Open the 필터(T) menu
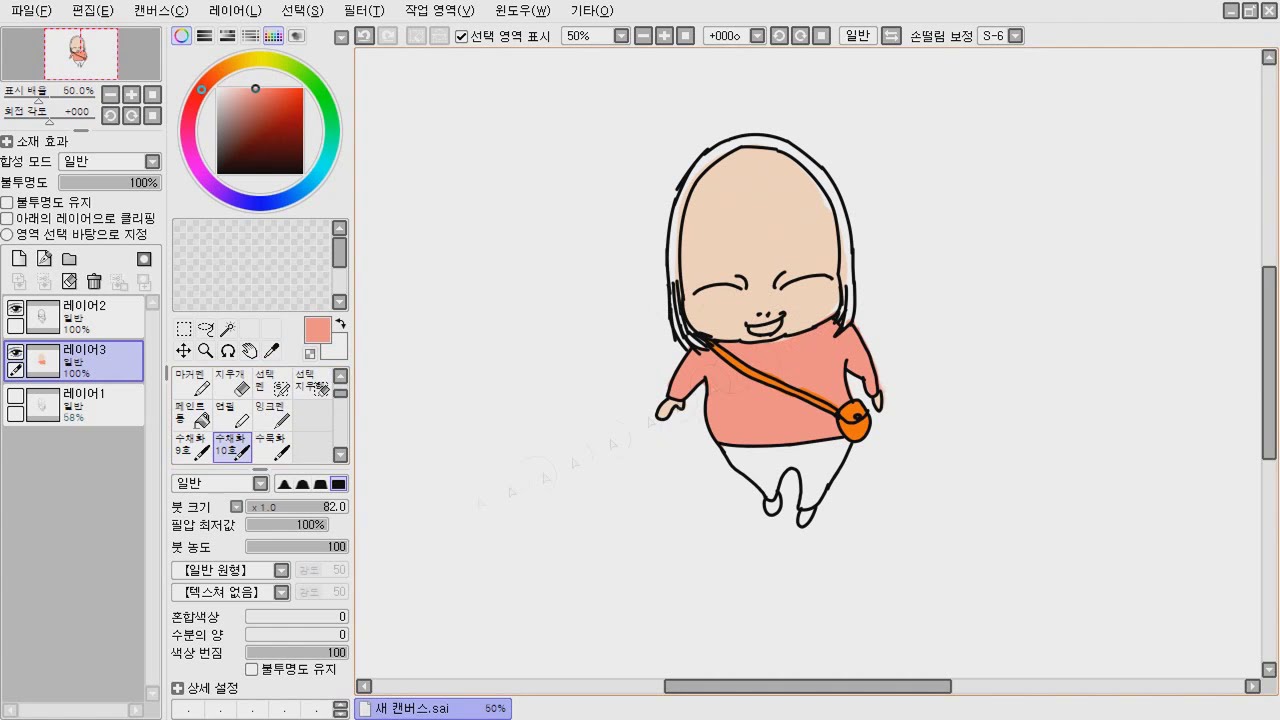 [x=363, y=11]
